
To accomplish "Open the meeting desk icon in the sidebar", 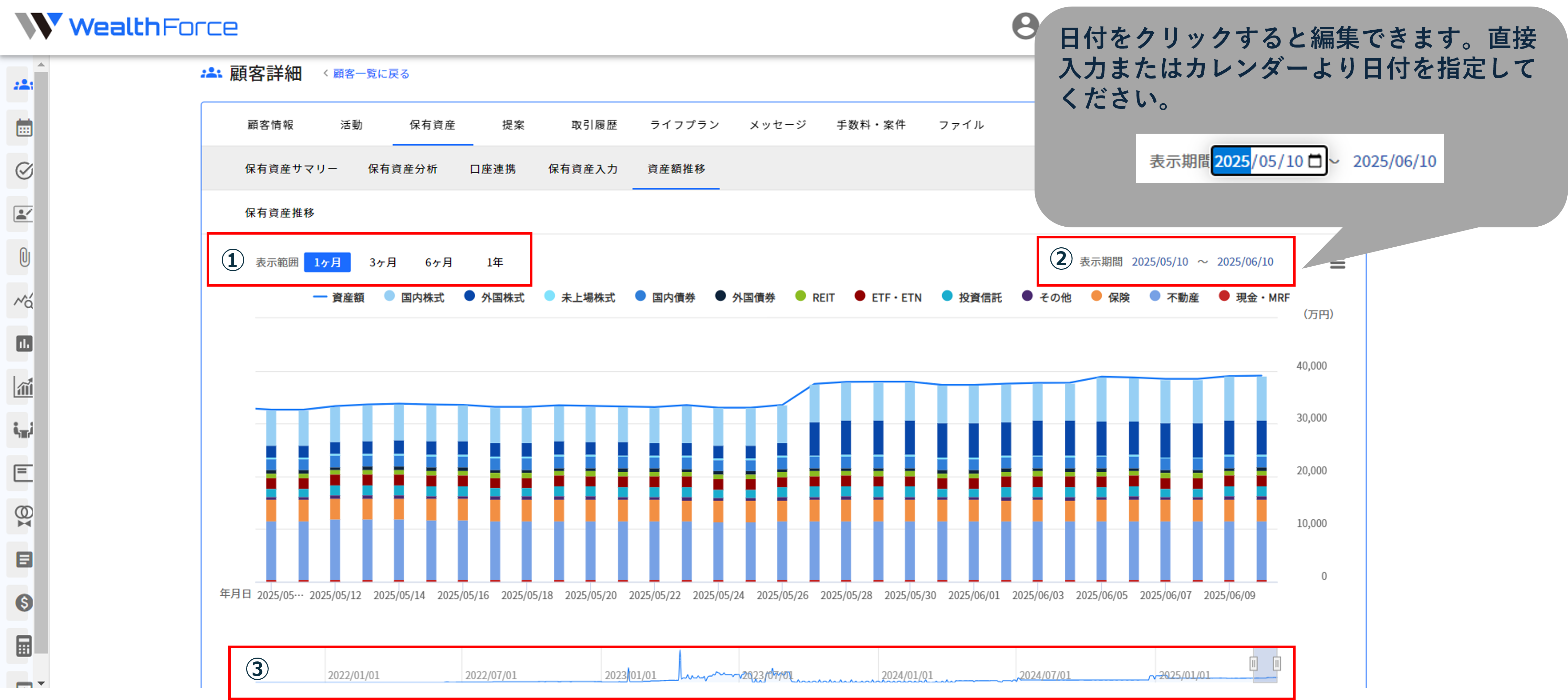I will coord(24,430).
